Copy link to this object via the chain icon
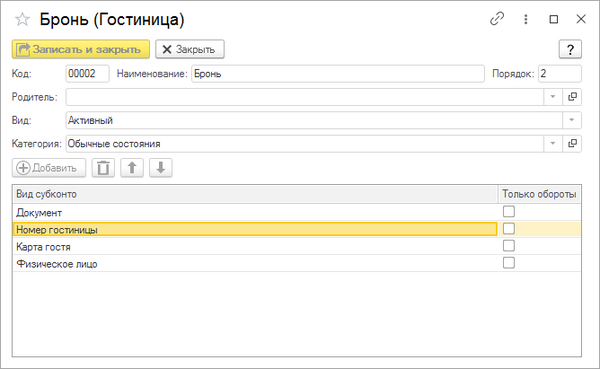The image size is (600, 369). 497,19
